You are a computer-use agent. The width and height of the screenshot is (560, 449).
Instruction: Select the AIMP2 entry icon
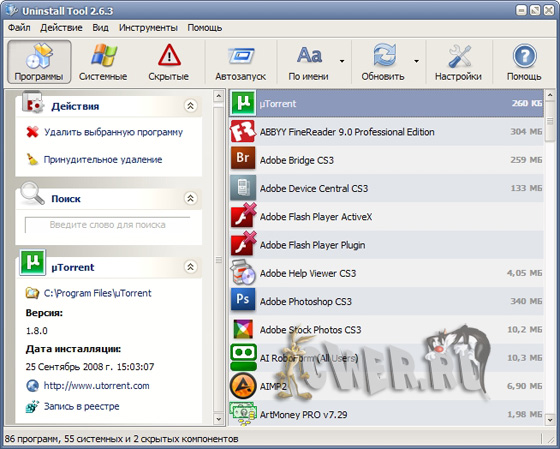pyautogui.click(x=243, y=386)
